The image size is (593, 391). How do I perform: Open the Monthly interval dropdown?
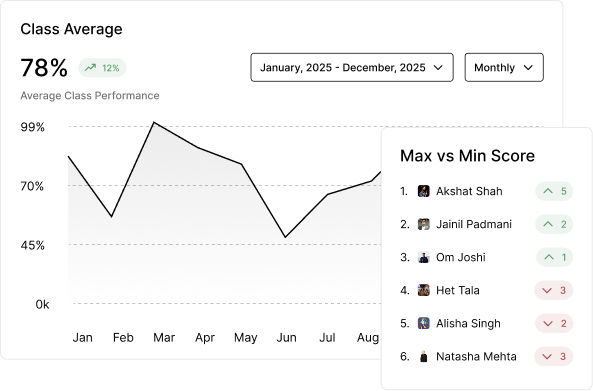pyautogui.click(x=504, y=67)
